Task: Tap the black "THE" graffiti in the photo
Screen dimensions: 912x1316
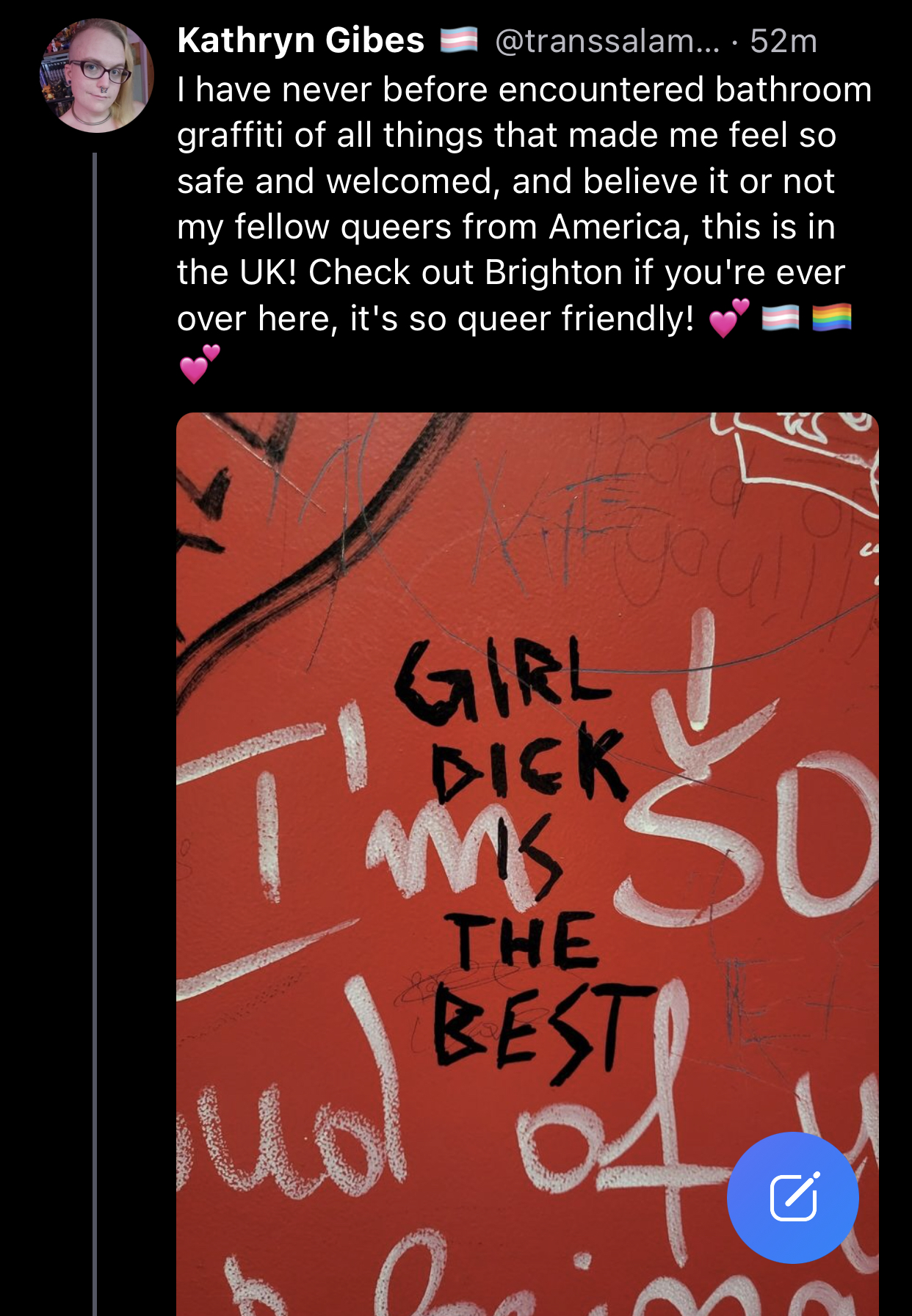Action: pos(524,941)
